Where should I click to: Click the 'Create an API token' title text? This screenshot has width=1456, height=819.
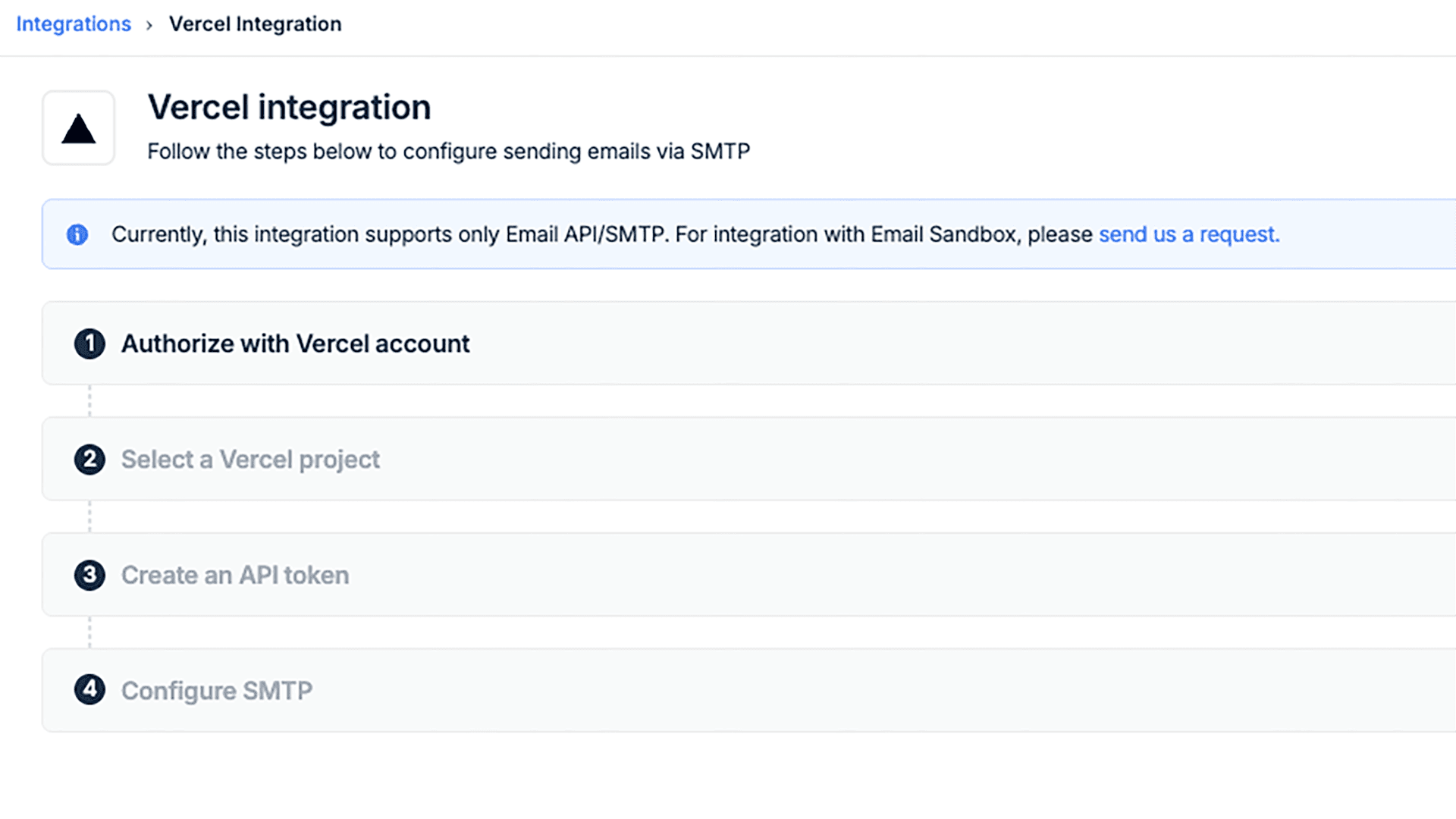click(x=235, y=576)
